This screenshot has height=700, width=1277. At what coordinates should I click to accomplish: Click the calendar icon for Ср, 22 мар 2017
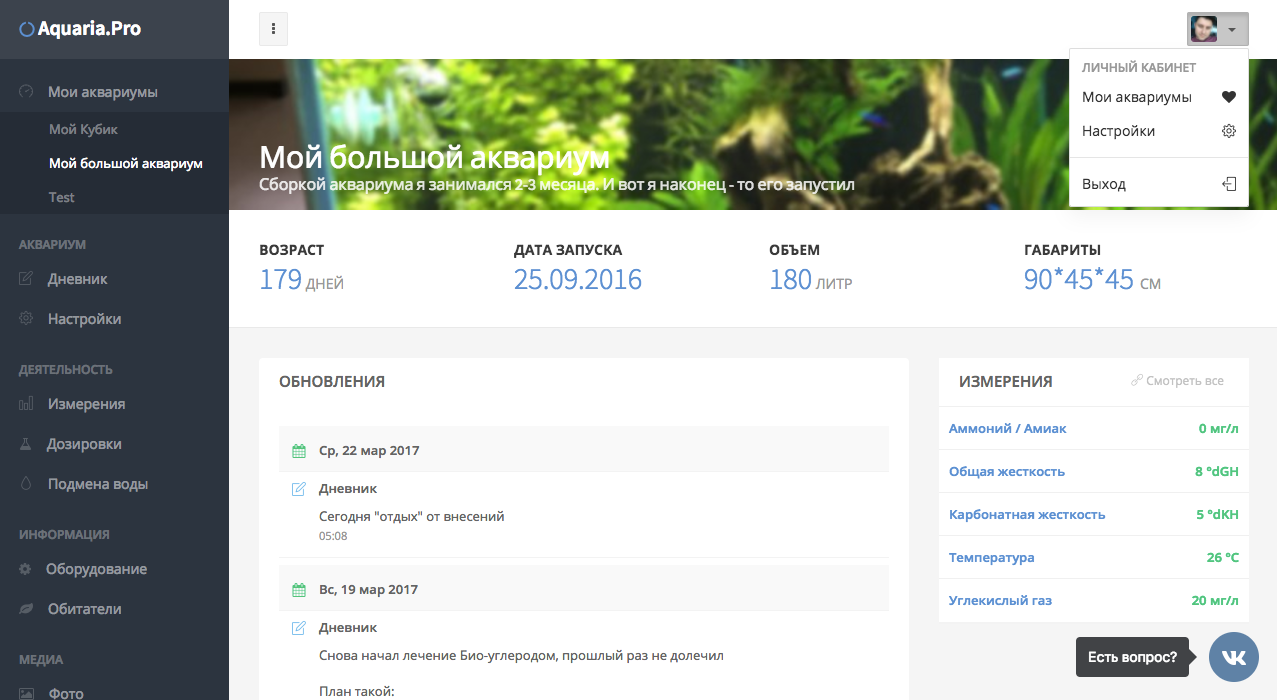298,451
